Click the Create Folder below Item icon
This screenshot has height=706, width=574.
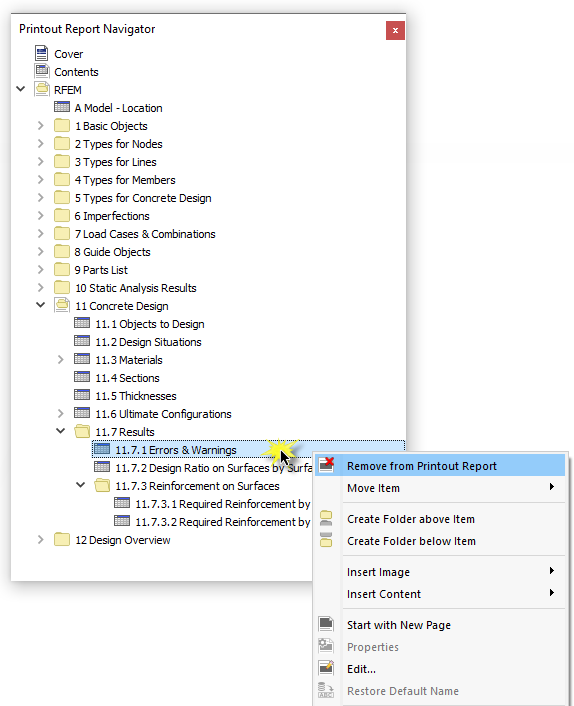pos(326,540)
